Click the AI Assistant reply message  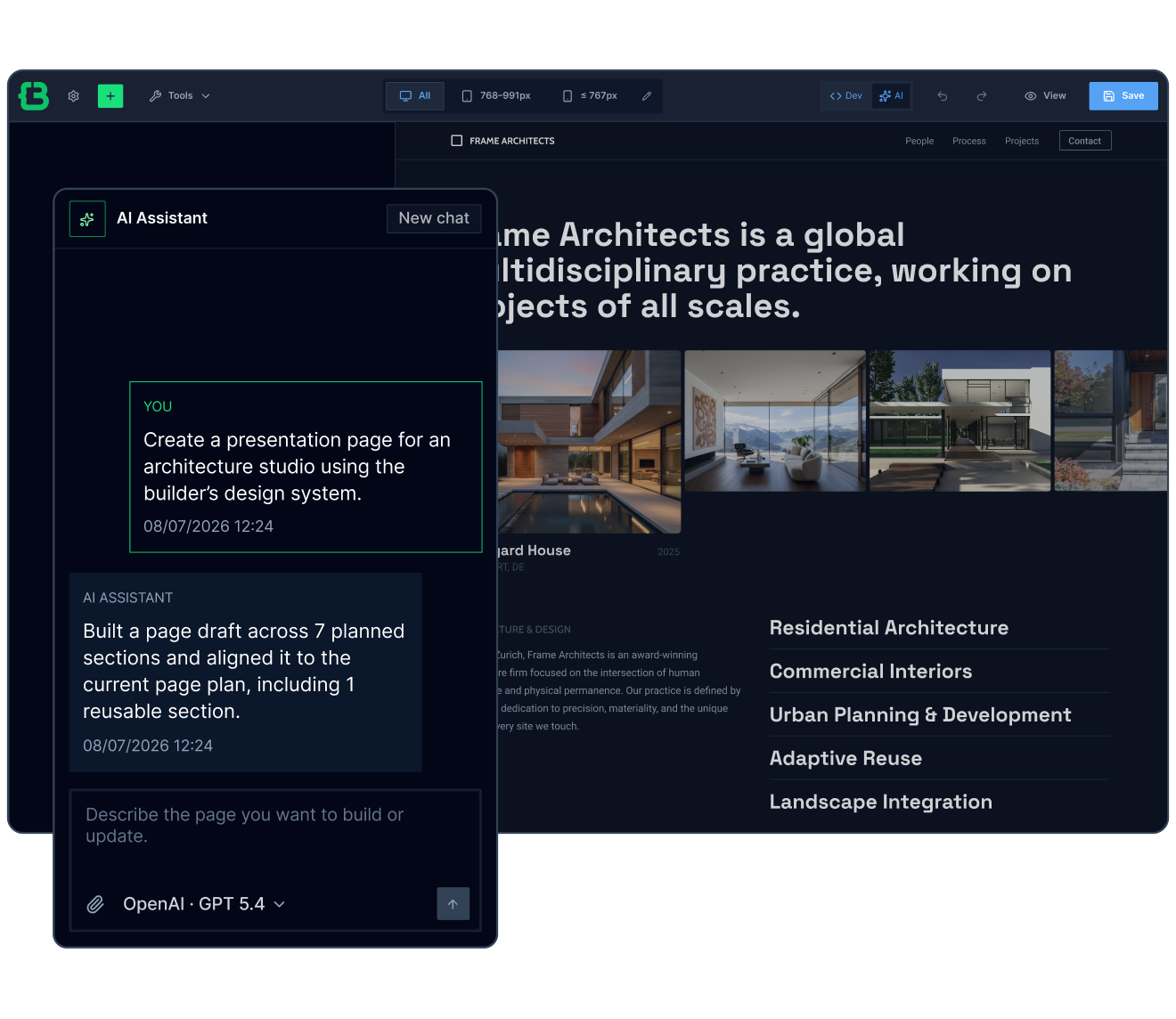coord(245,673)
